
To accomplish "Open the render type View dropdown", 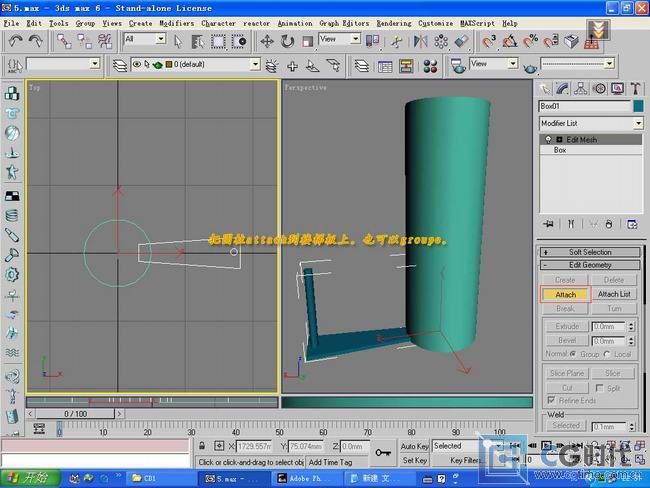I will pos(493,63).
